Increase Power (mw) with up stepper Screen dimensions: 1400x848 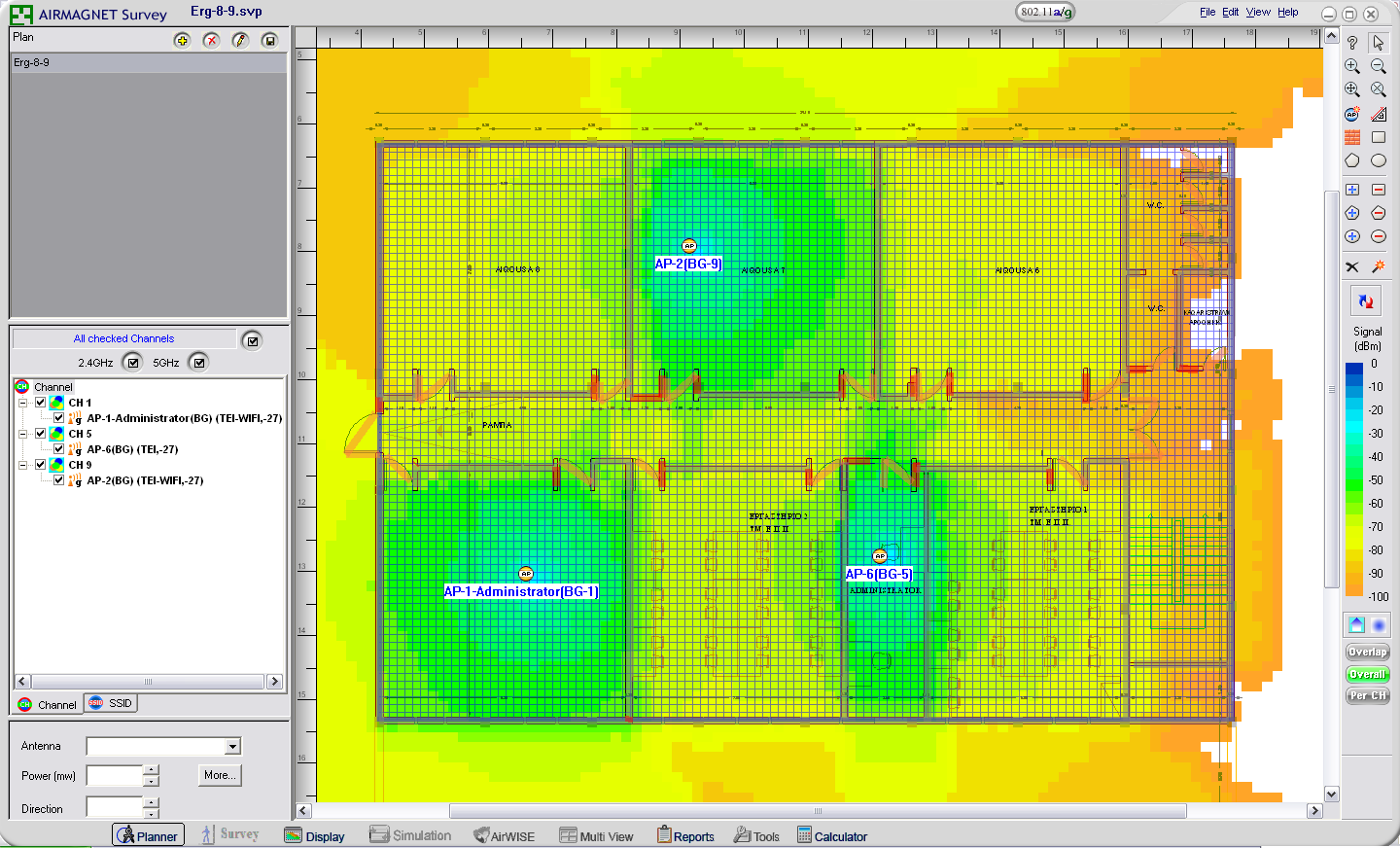151,770
